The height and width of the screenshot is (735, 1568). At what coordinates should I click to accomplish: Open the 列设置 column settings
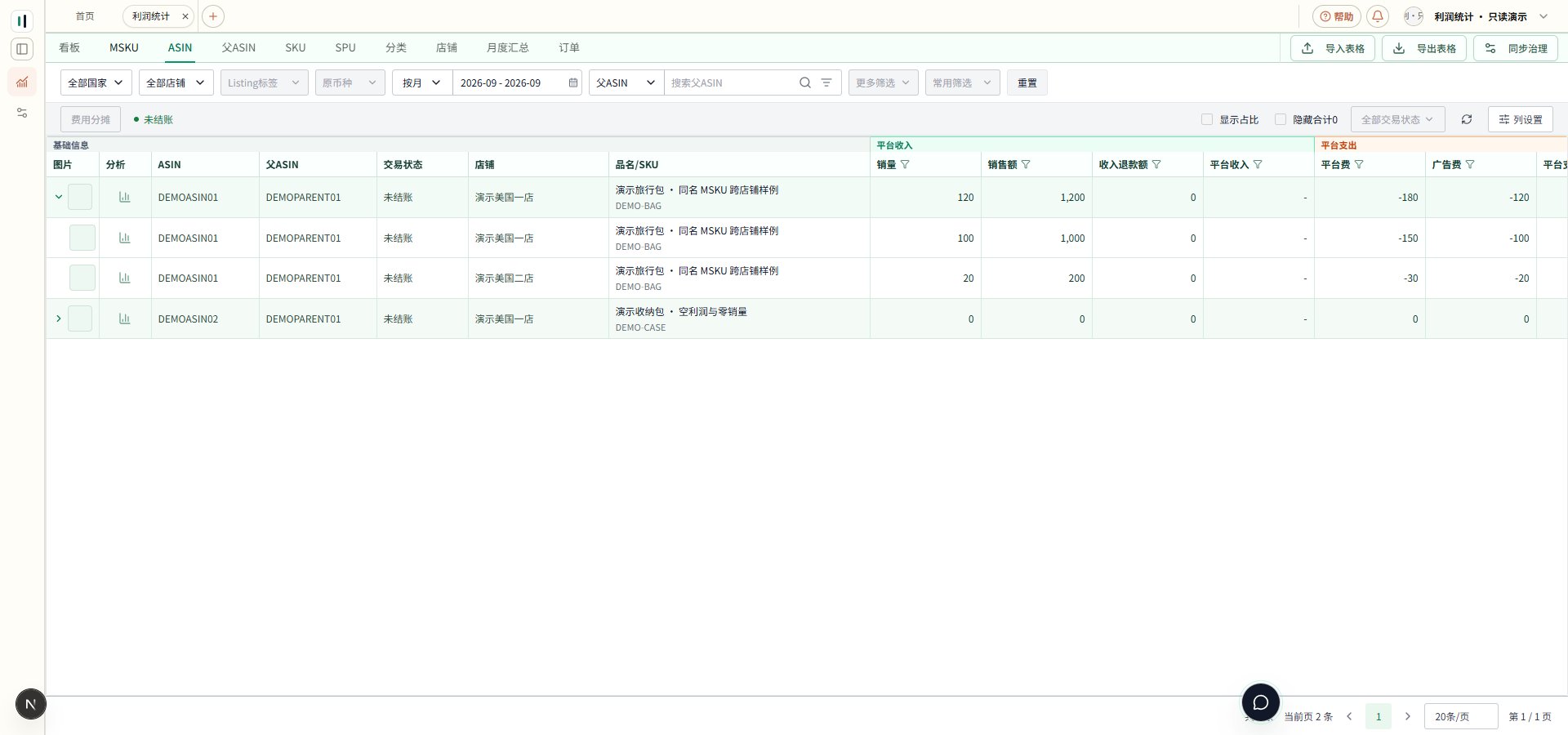pyautogui.click(x=1521, y=119)
